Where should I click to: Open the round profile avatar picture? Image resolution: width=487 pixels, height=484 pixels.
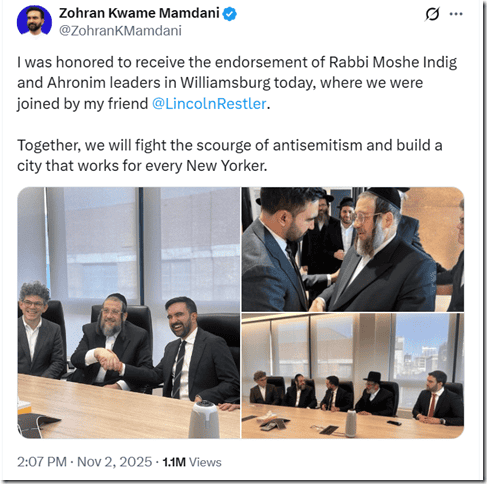pyautogui.click(x=34, y=21)
